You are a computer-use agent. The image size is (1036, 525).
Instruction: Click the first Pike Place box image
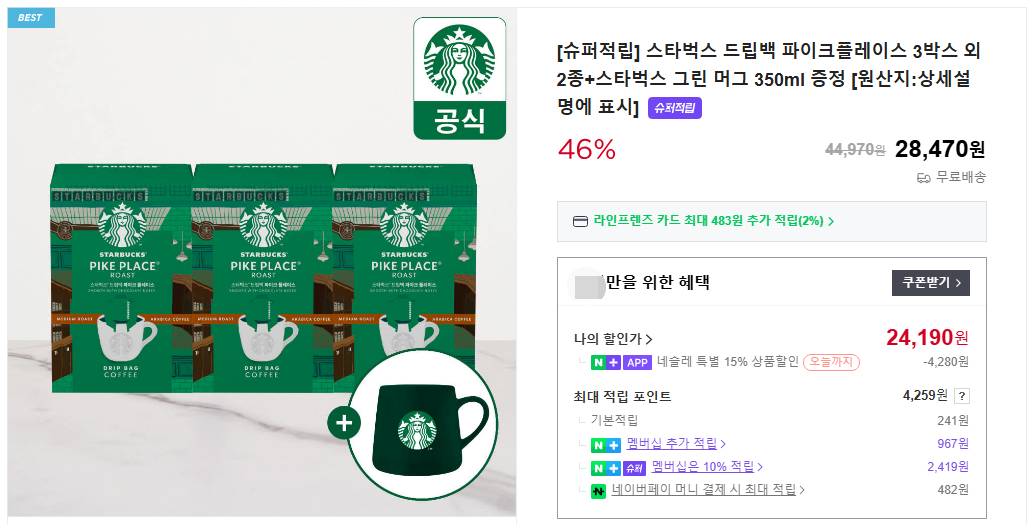pos(122,277)
